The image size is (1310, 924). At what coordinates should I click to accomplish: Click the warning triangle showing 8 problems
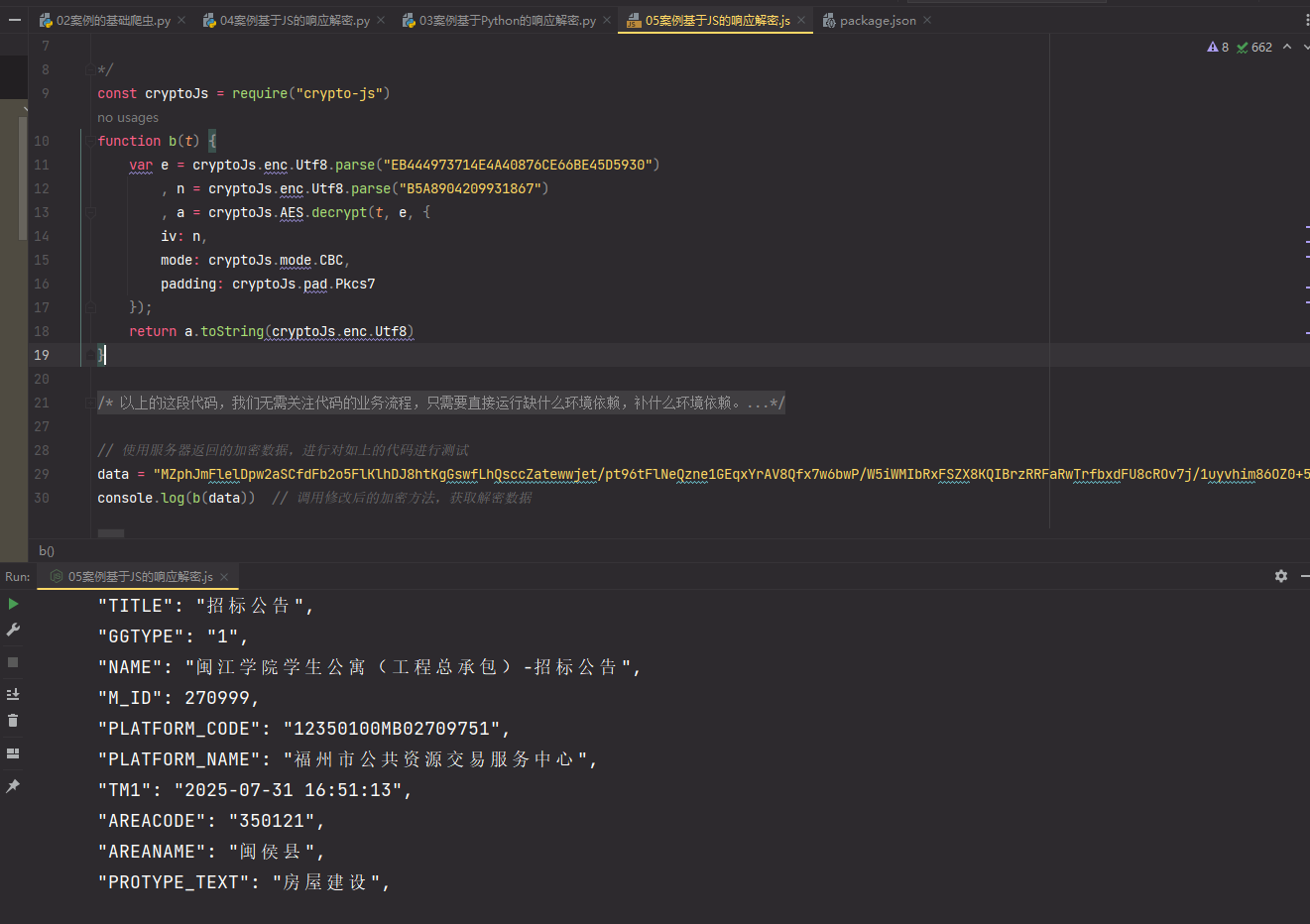point(1218,47)
